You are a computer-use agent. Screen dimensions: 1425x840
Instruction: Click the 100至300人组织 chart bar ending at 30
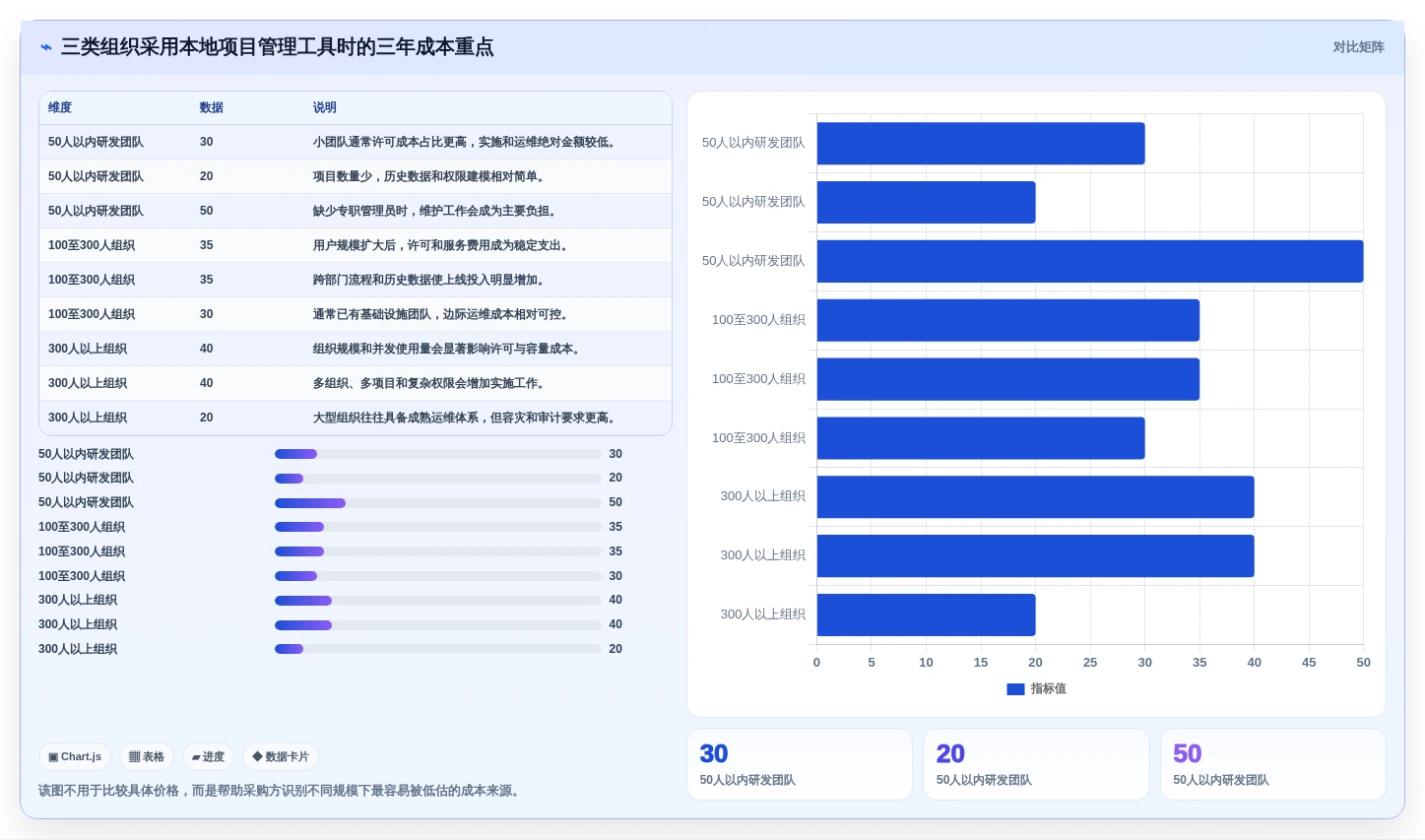(981, 438)
